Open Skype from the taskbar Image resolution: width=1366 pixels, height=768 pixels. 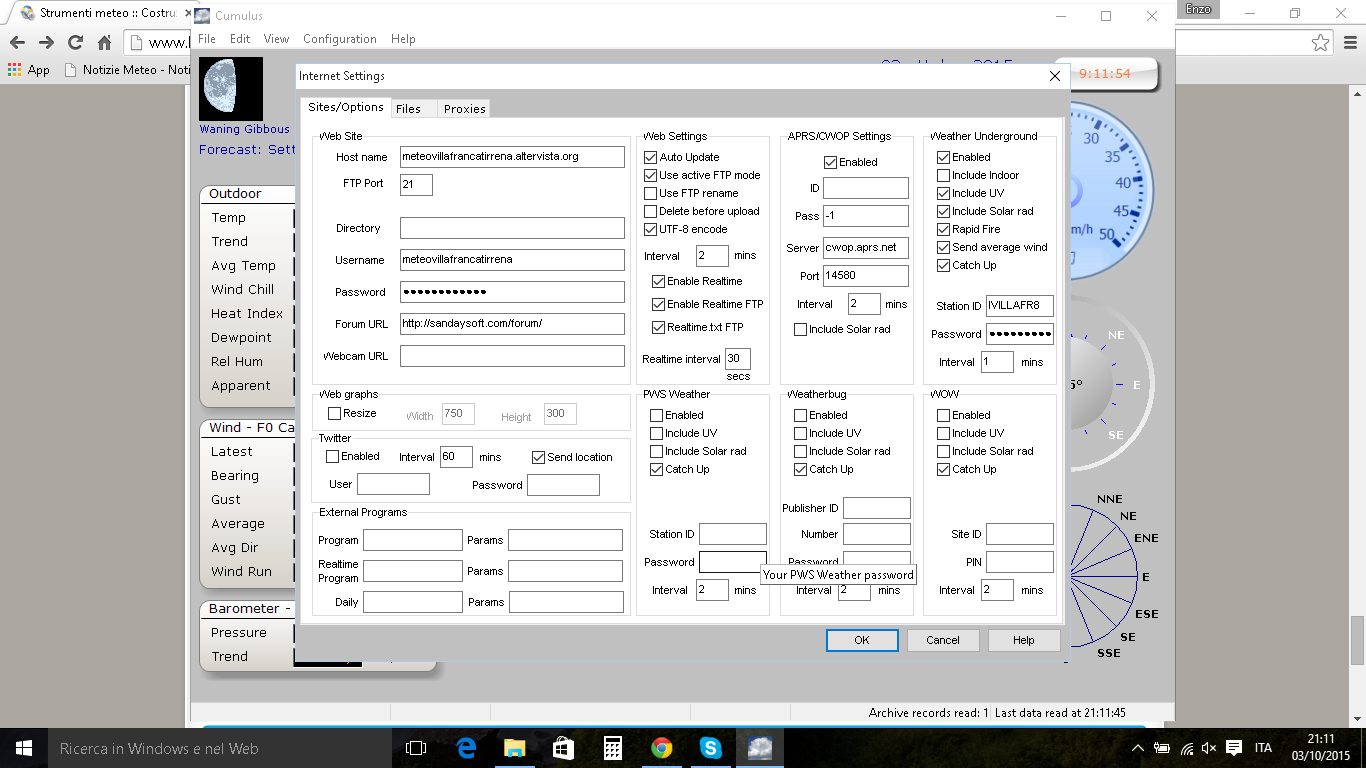(711, 748)
